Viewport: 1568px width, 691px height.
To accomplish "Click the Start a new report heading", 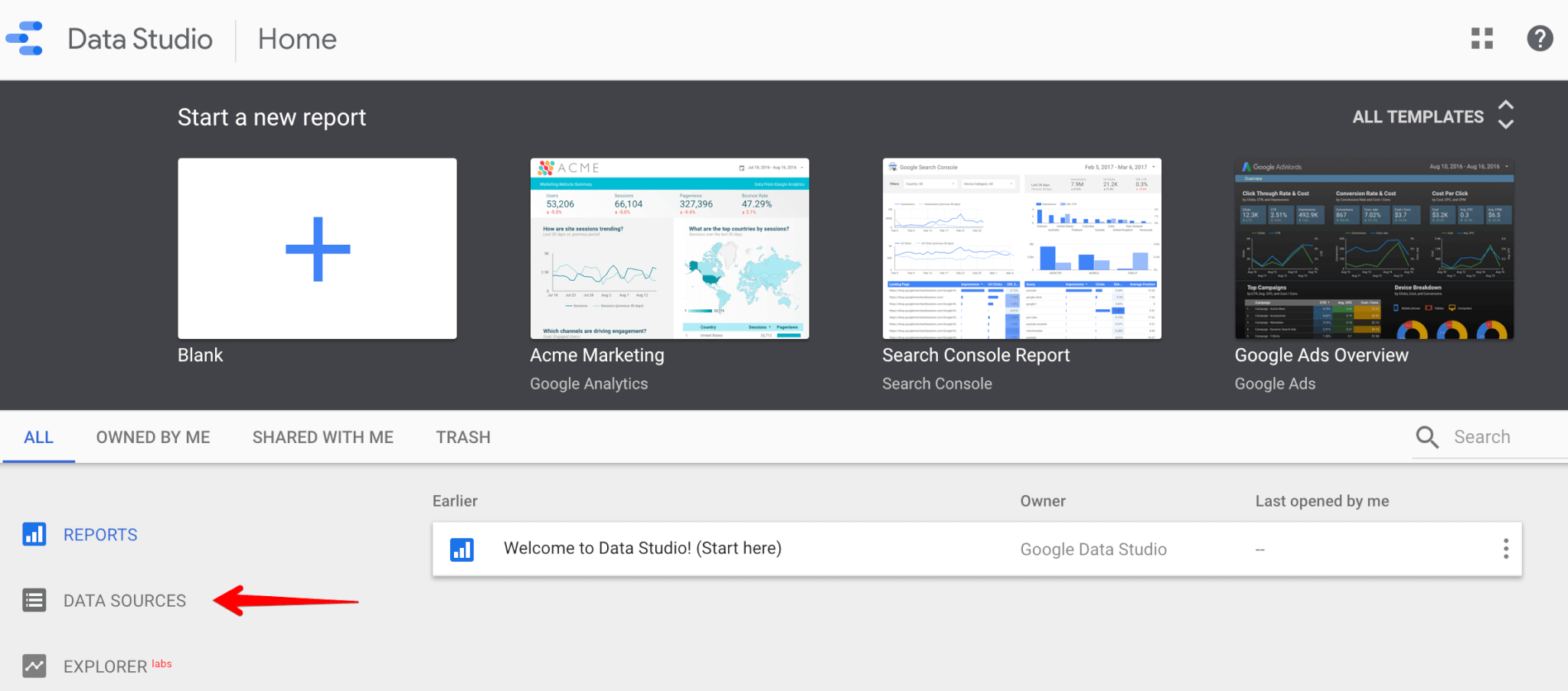I will 272,117.
